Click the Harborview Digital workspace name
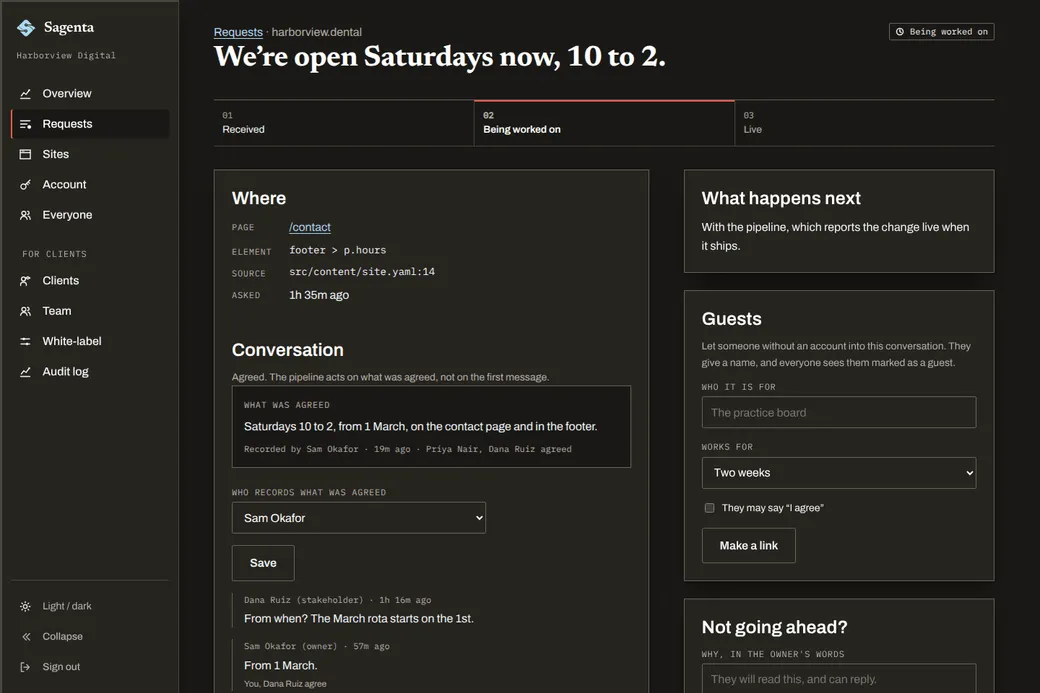This screenshot has height=693, width=1040. 66,56
